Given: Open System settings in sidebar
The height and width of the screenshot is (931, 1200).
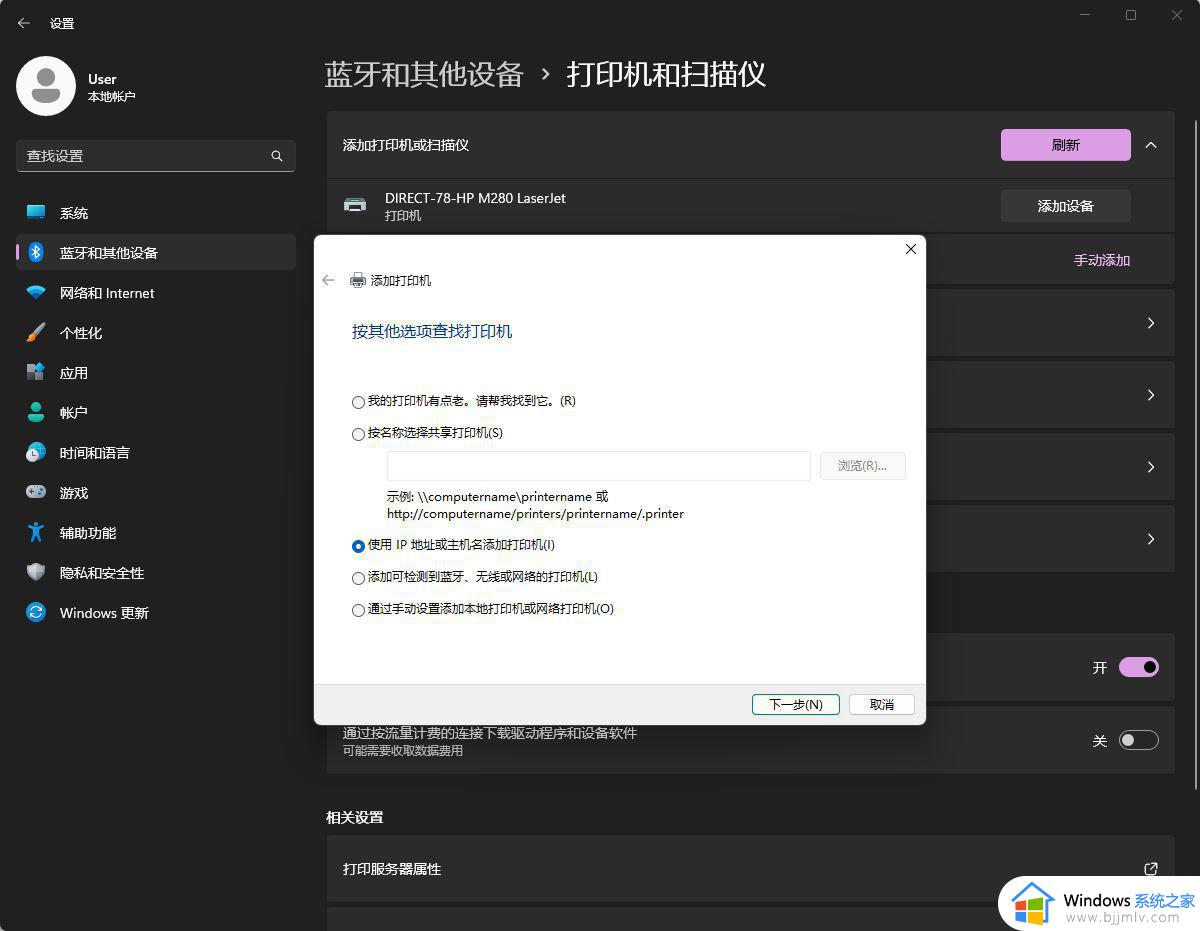Looking at the screenshot, I should [x=156, y=212].
